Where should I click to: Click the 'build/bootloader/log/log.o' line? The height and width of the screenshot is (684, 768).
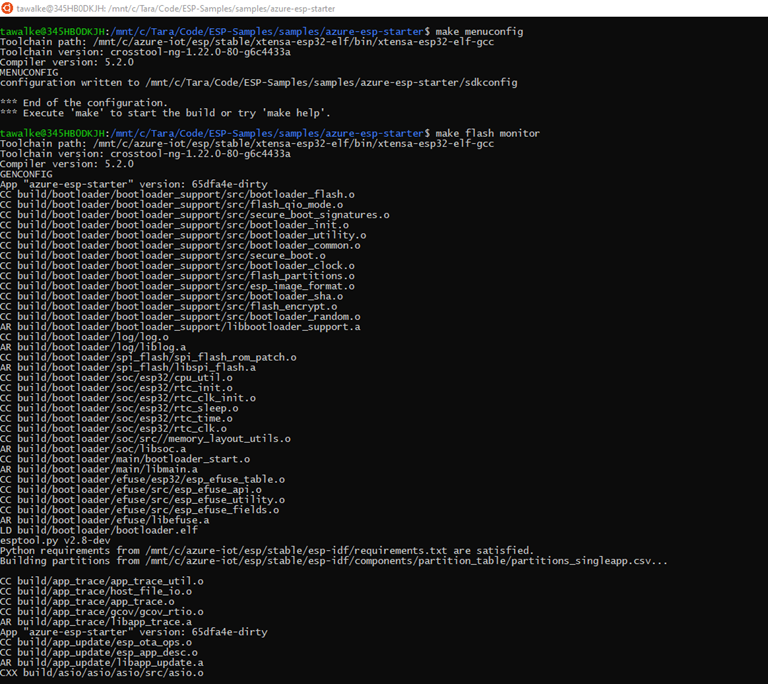(84, 337)
